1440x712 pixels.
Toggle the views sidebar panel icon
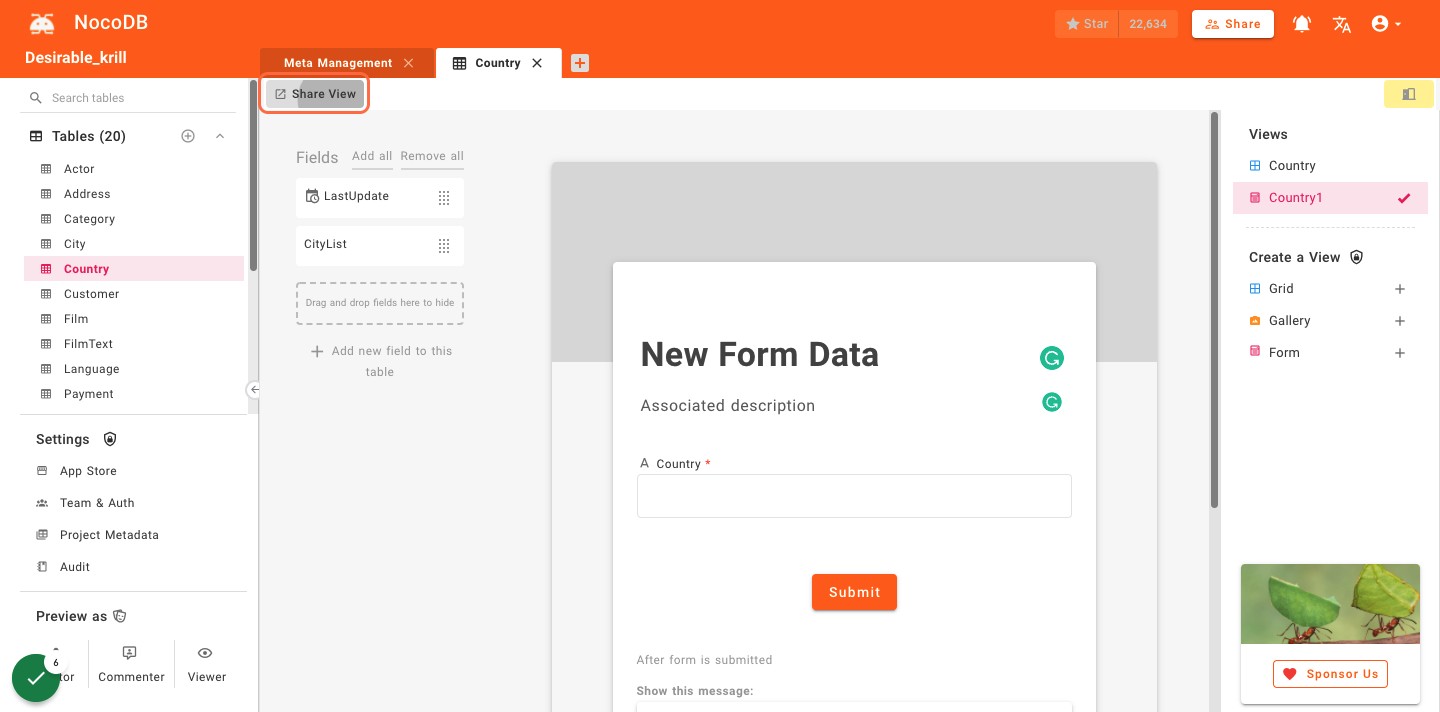1409,94
